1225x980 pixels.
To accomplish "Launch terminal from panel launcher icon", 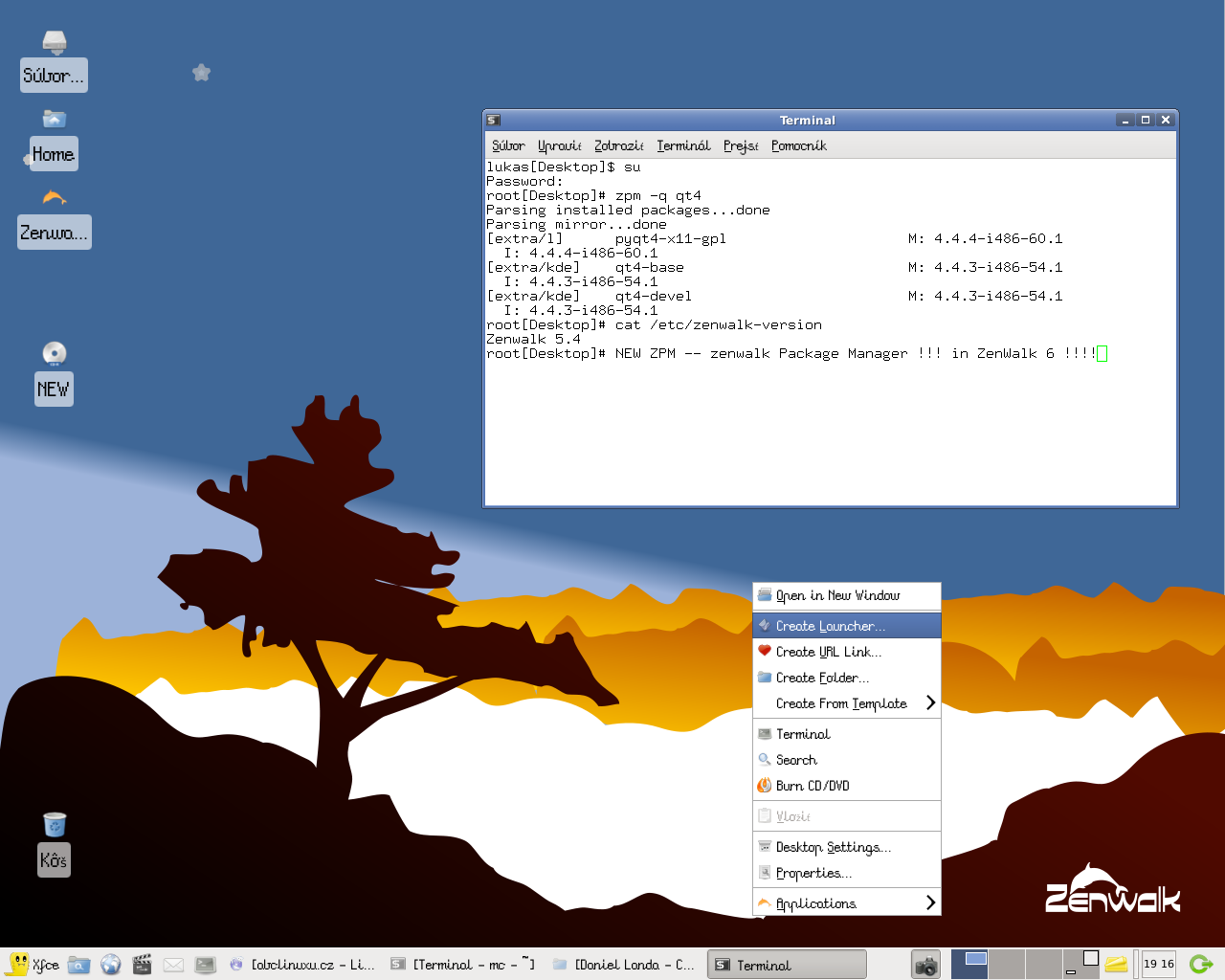I will 205,965.
